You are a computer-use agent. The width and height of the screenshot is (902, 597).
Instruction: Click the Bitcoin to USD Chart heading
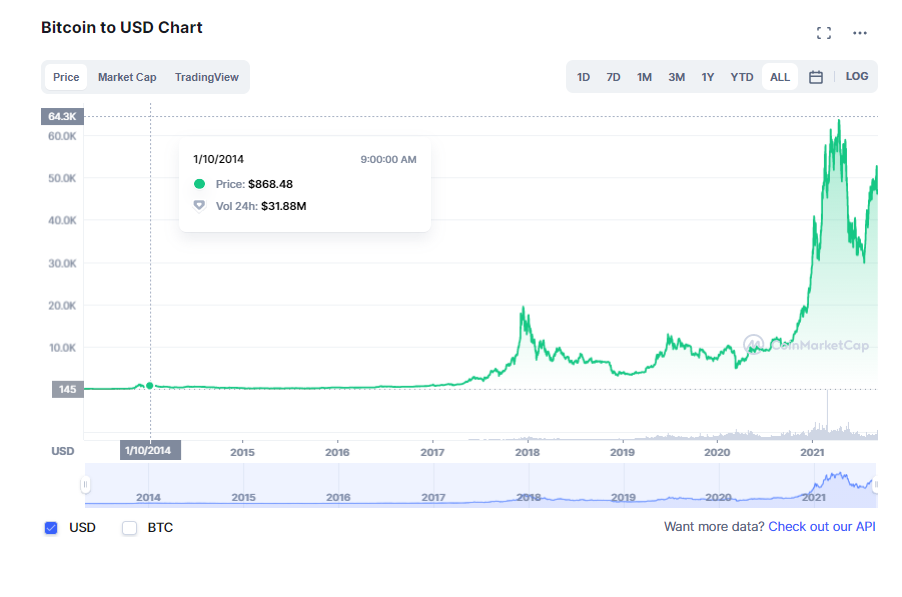tap(121, 28)
